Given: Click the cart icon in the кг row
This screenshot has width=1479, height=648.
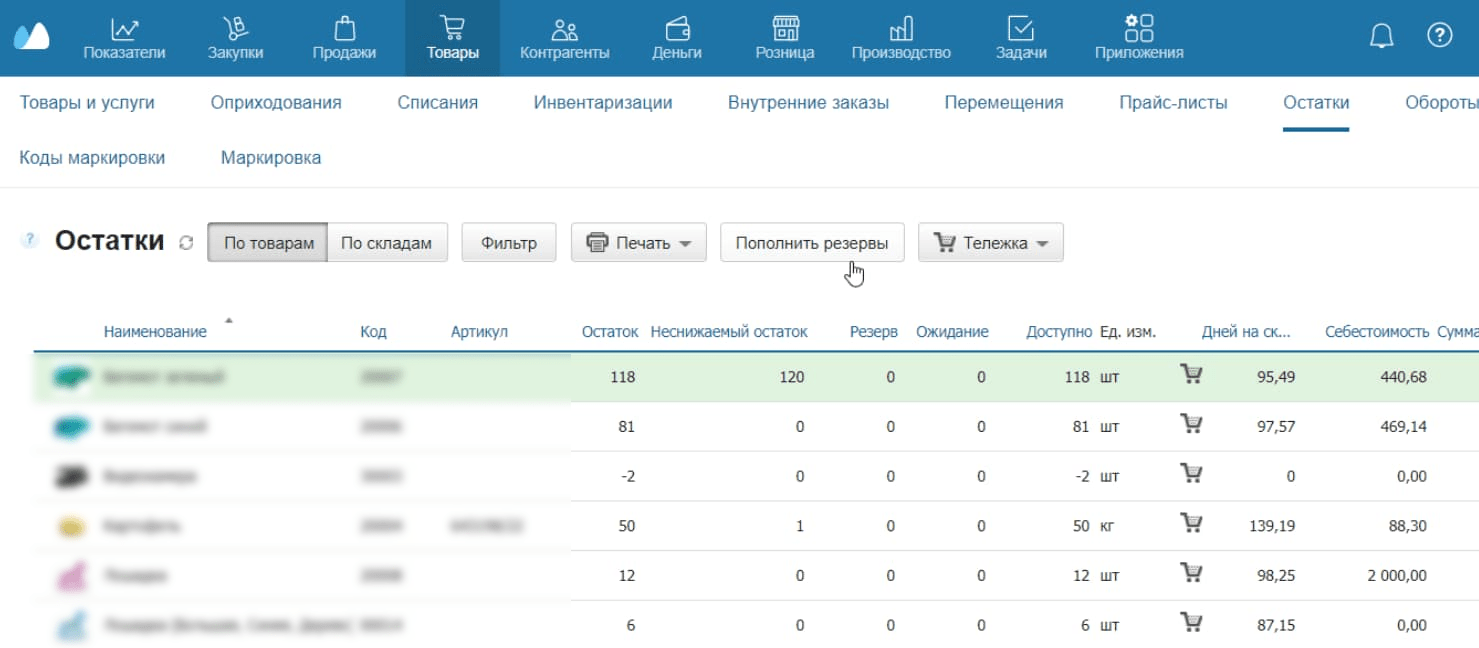Looking at the screenshot, I should pos(1191,523).
